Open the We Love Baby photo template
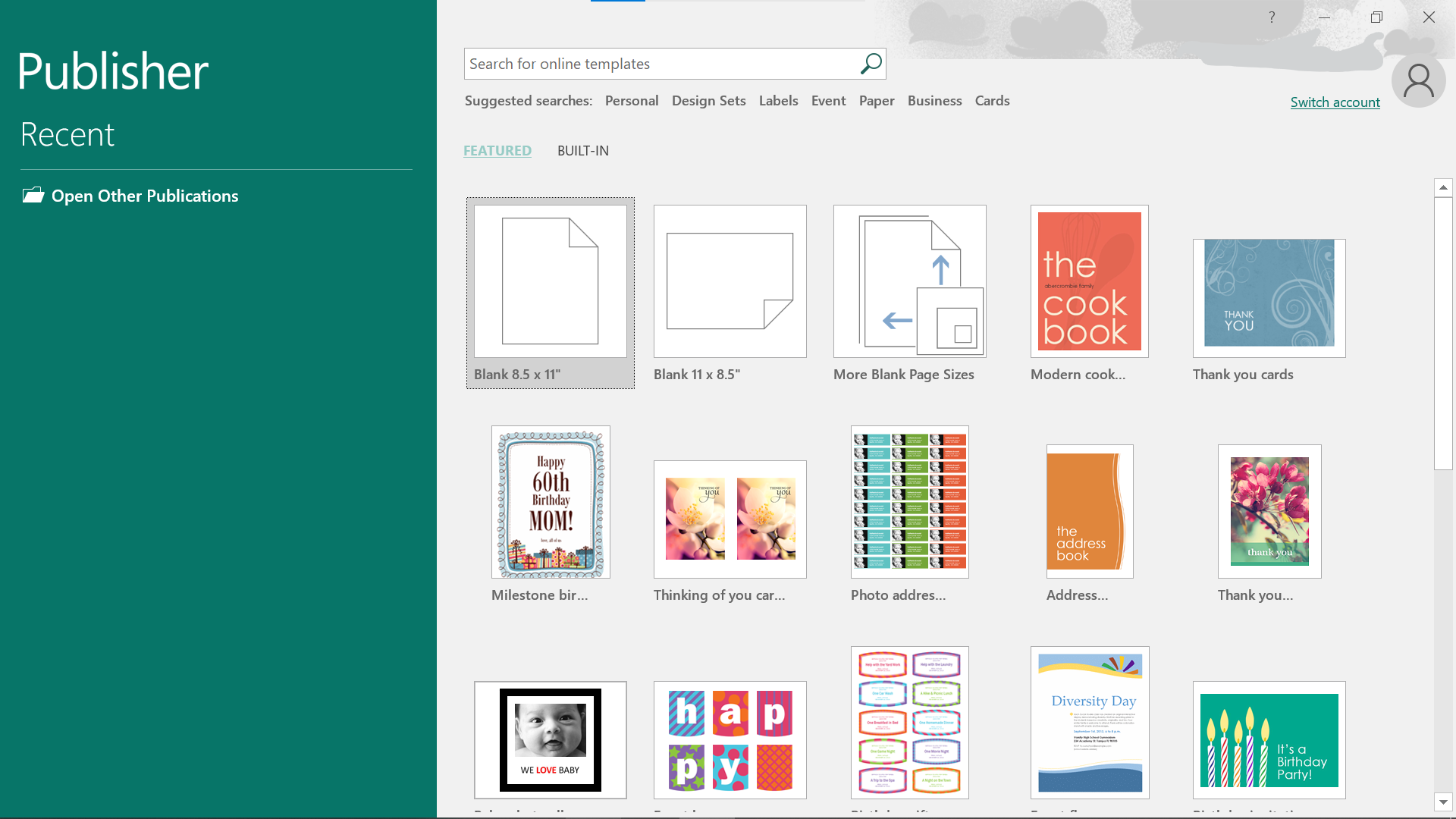 point(551,740)
